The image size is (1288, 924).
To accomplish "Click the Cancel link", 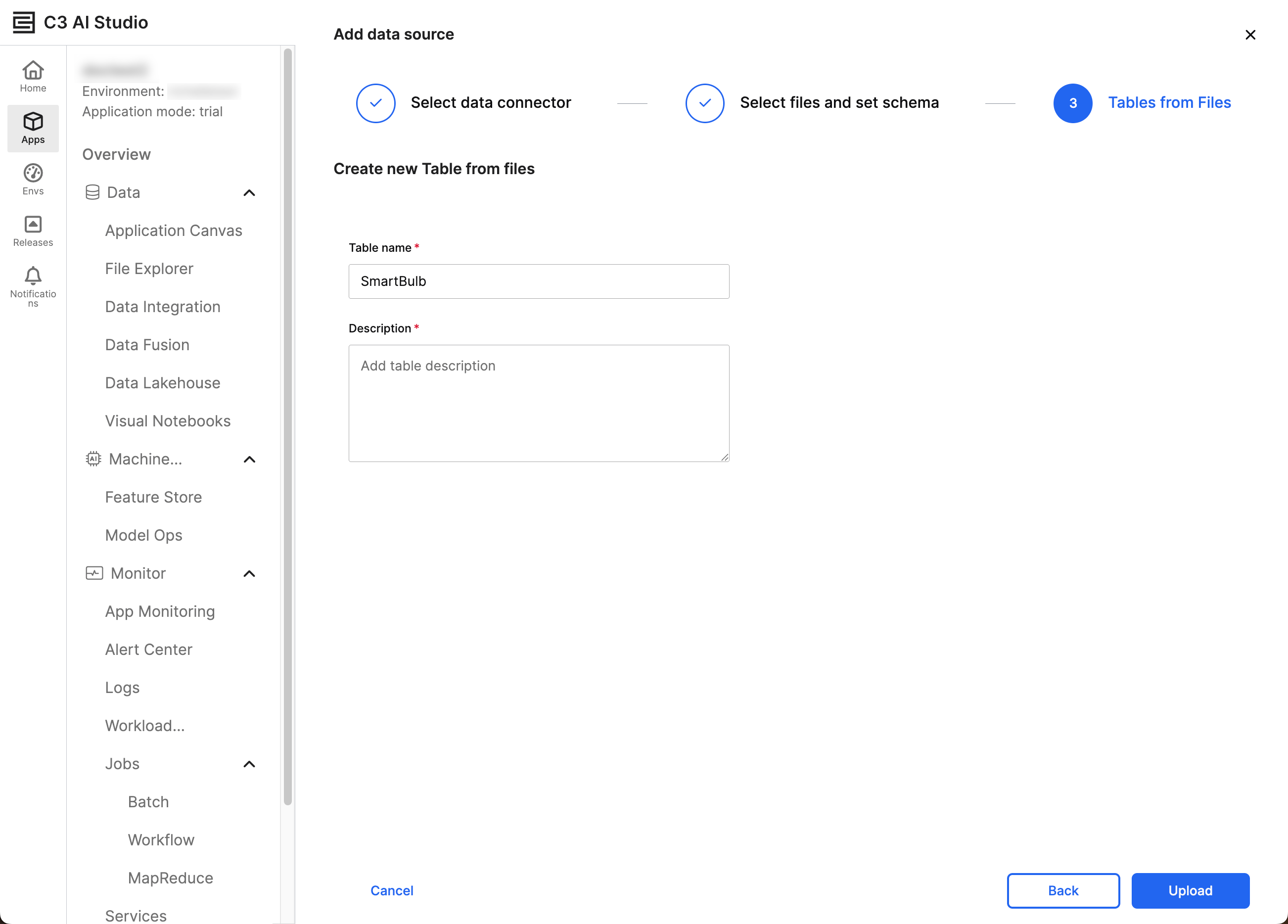I will 391,890.
